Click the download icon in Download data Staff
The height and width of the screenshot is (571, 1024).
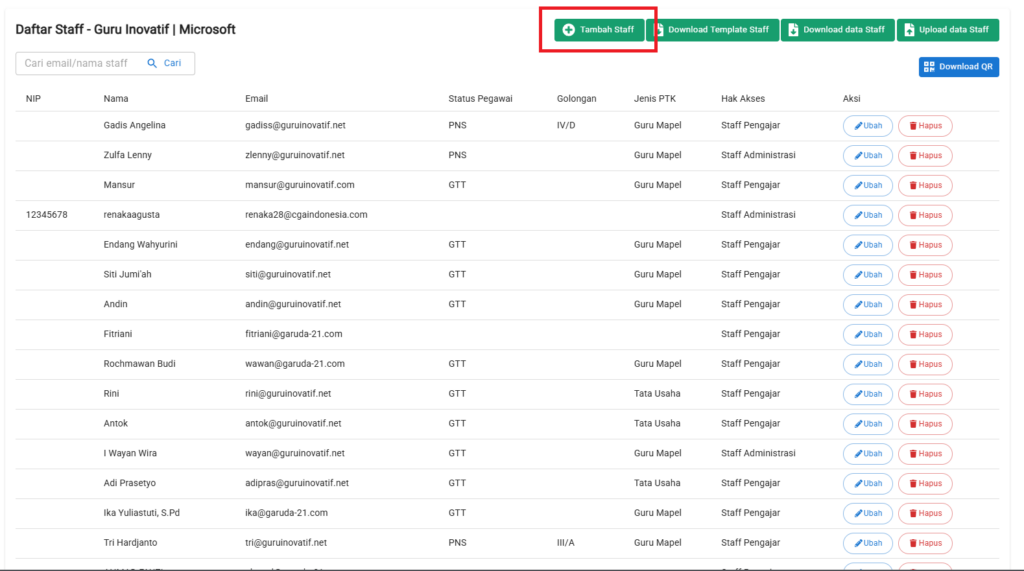coord(793,30)
